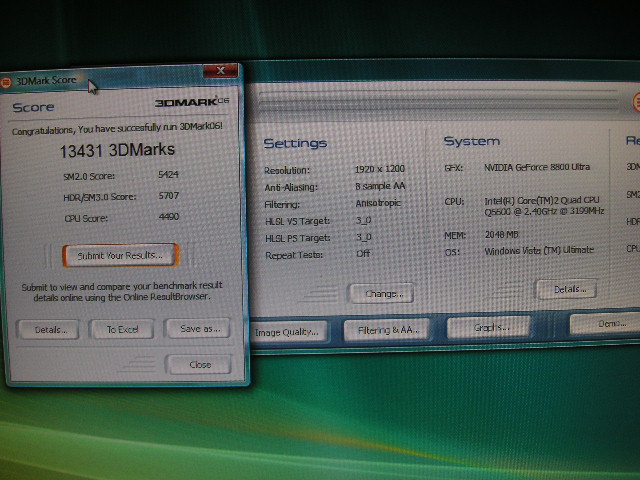This screenshot has height=480, width=640.
Task: Click the Online ResultBrowser description text
Action: click(x=122, y=291)
